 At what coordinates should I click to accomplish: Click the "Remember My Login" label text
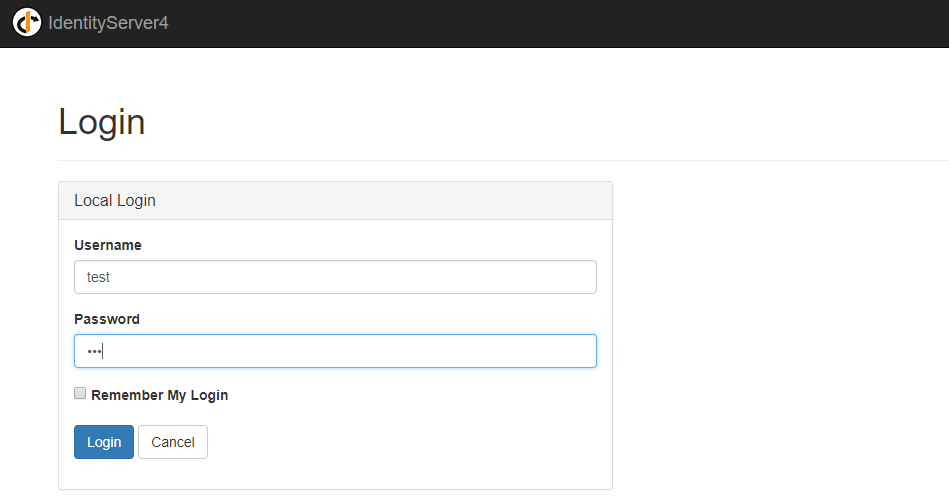pyautogui.click(x=159, y=395)
